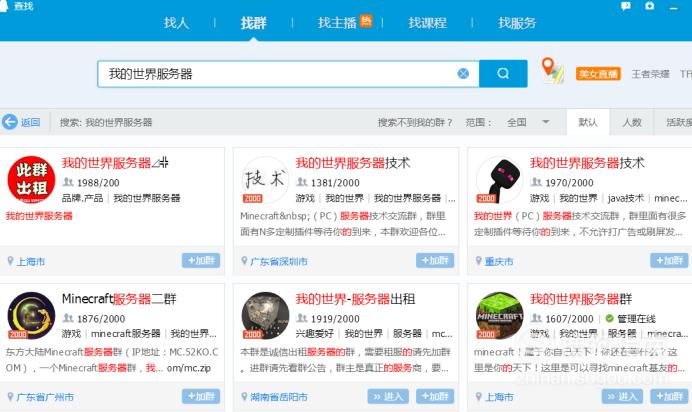Open the 找课程 tab
Screen dimensions: 692x412
(x=427, y=22)
